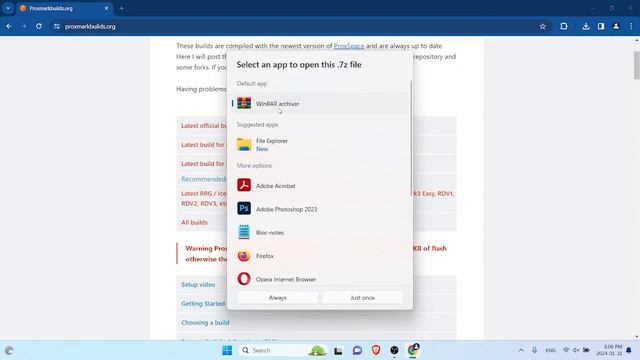Show hidden system tray icons
Screen dimensions: 640x360
(521, 350)
